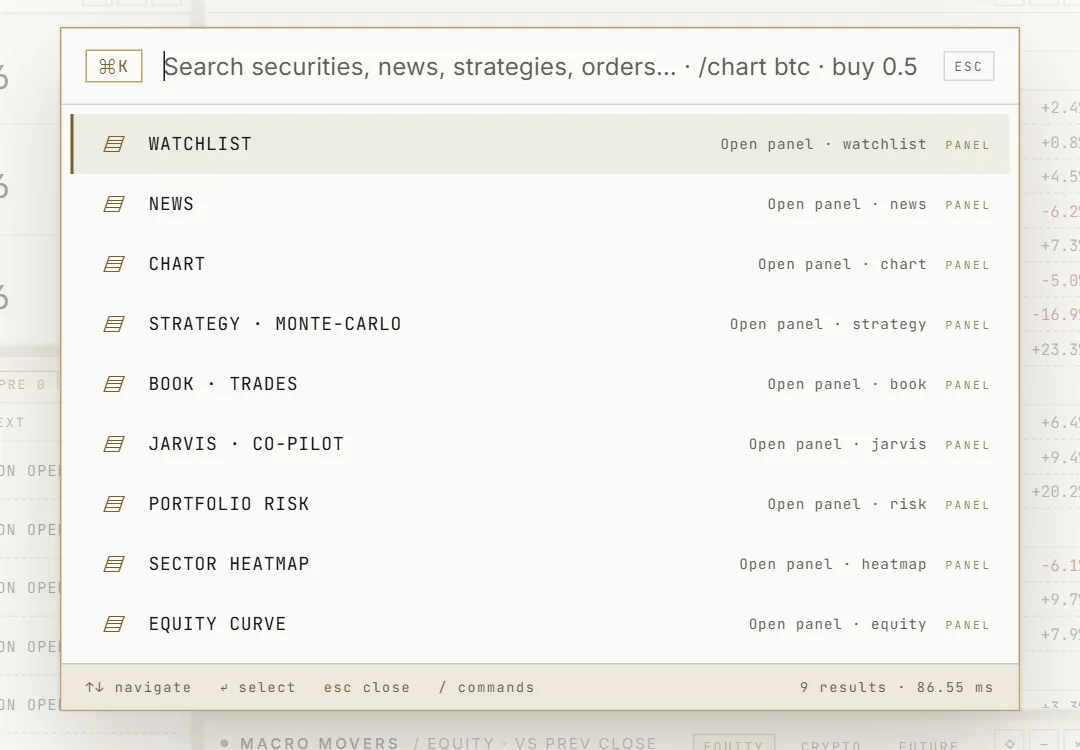Click the PANEL tag on the EQUITY CURVE row
Screen dimensions: 1080x750
[x=967, y=625]
